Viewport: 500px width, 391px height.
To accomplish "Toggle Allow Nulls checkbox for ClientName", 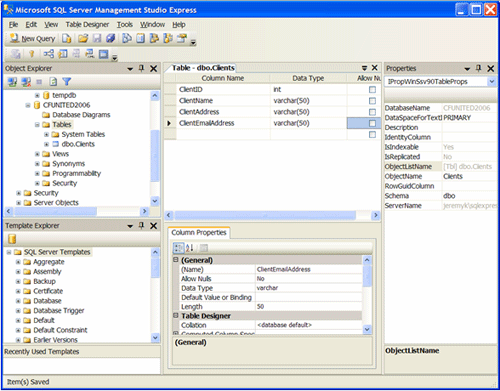I will [372, 101].
